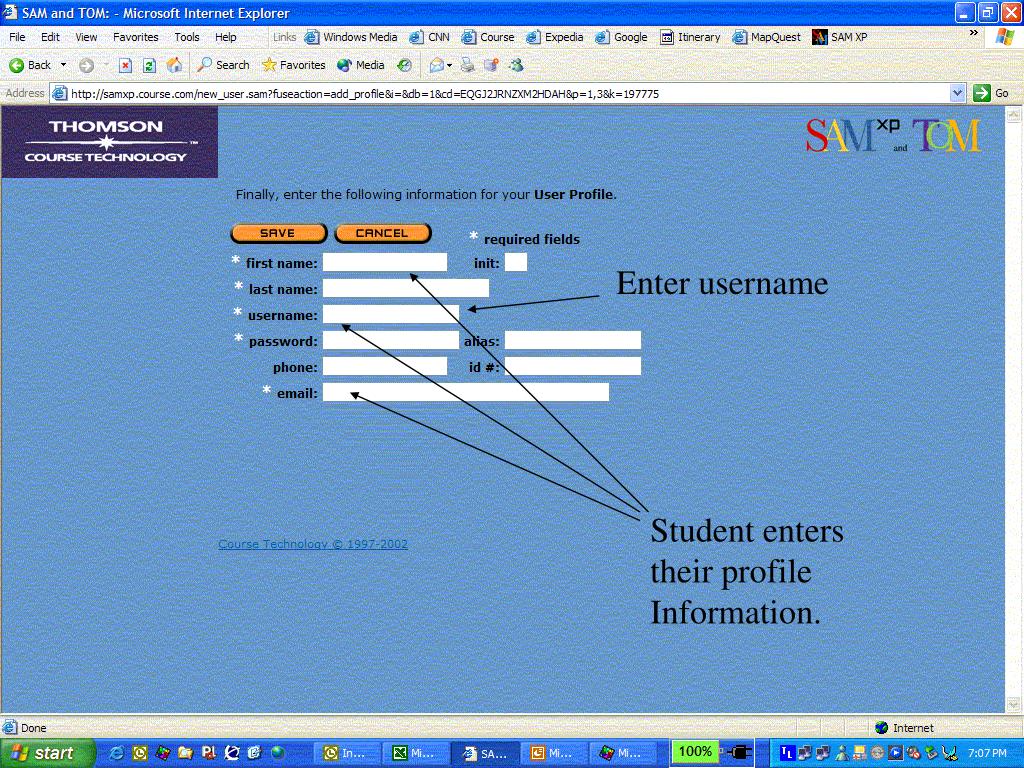Click the phone input field
Image resolution: width=1024 pixels, height=768 pixels.
[x=385, y=366]
